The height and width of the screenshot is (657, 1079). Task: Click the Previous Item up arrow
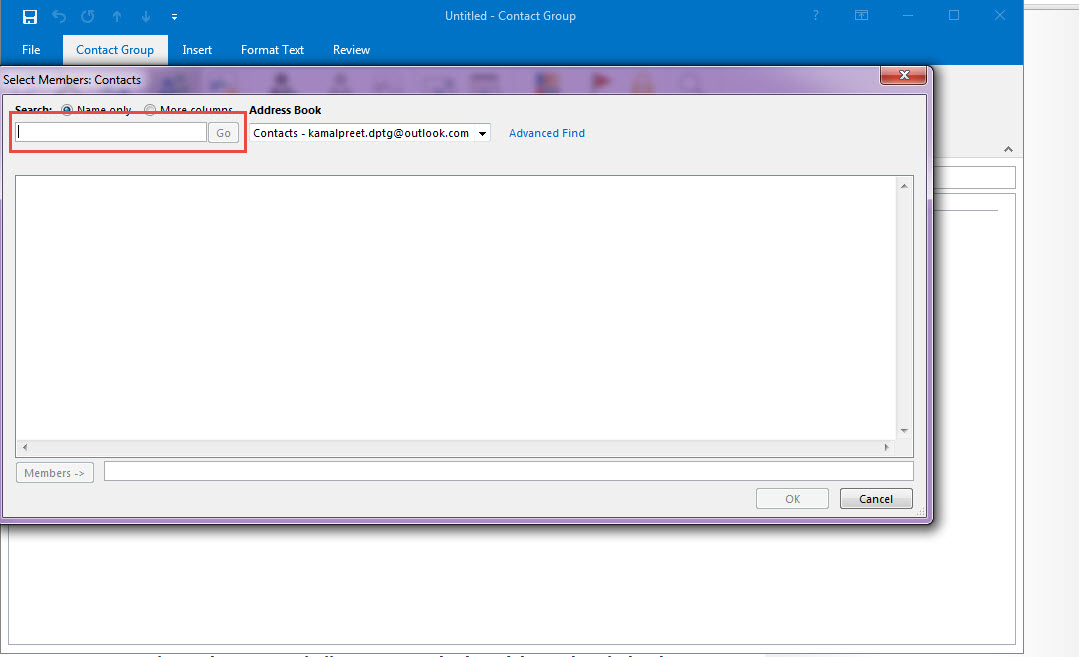117,17
